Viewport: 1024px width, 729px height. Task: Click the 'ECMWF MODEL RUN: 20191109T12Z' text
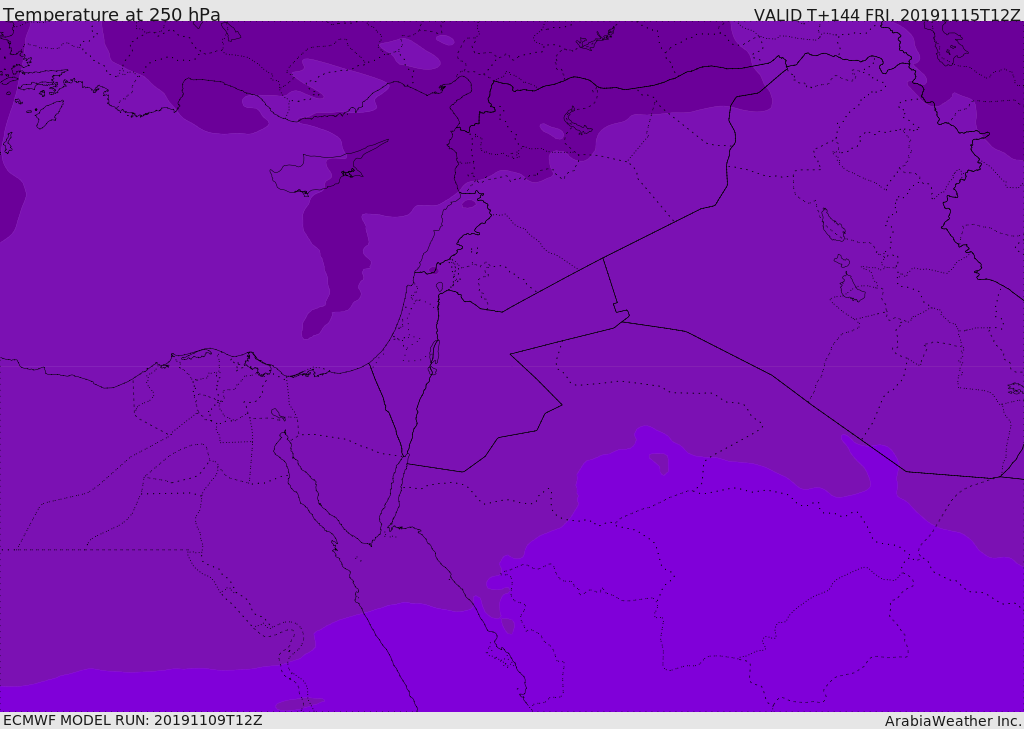[133, 720]
